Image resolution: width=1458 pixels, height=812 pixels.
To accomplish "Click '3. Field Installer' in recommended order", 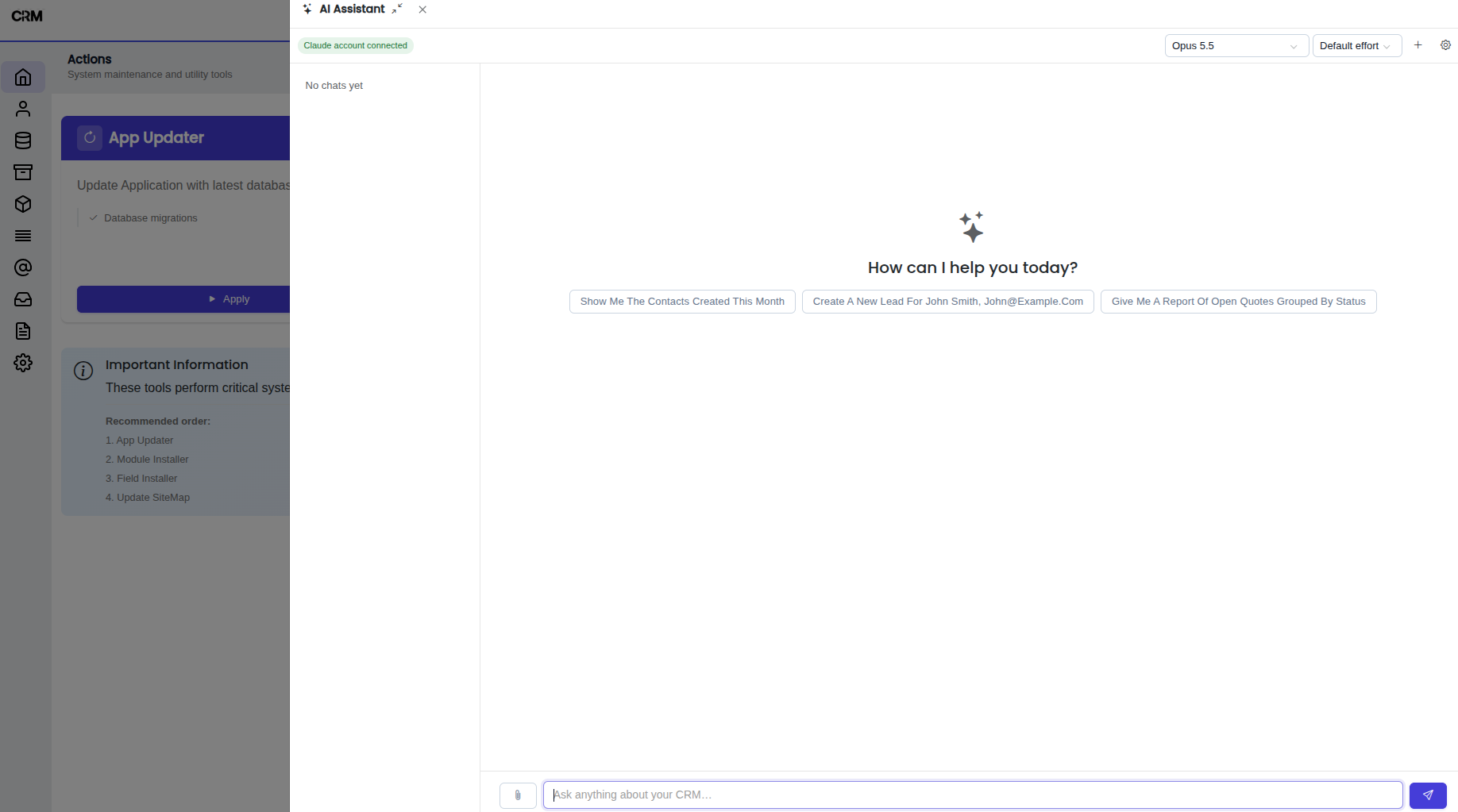I will coord(141,479).
